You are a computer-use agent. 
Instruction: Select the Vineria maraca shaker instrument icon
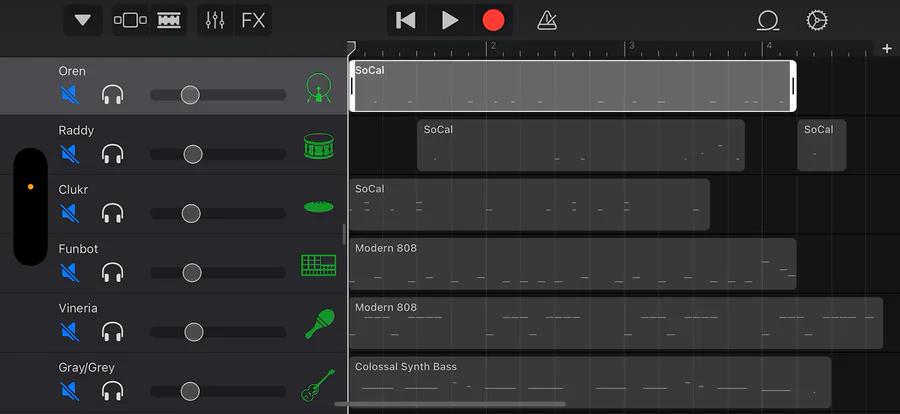click(x=319, y=324)
